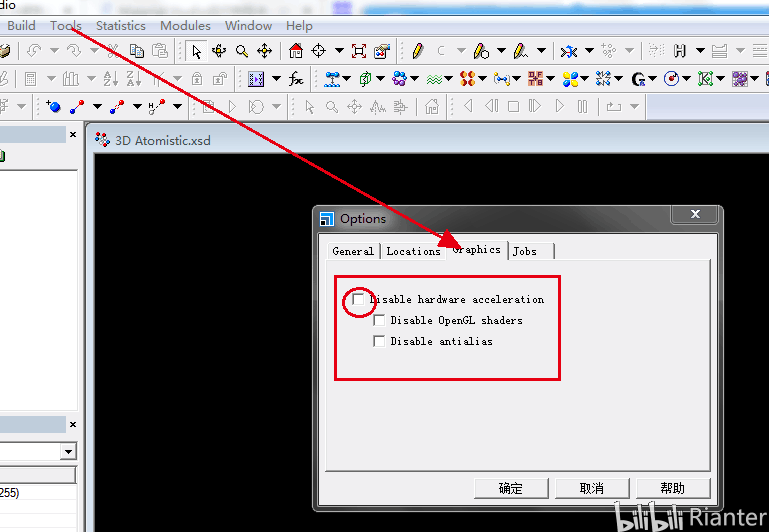Close the Options dialog with X
769x532 pixels.
tap(695, 214)
